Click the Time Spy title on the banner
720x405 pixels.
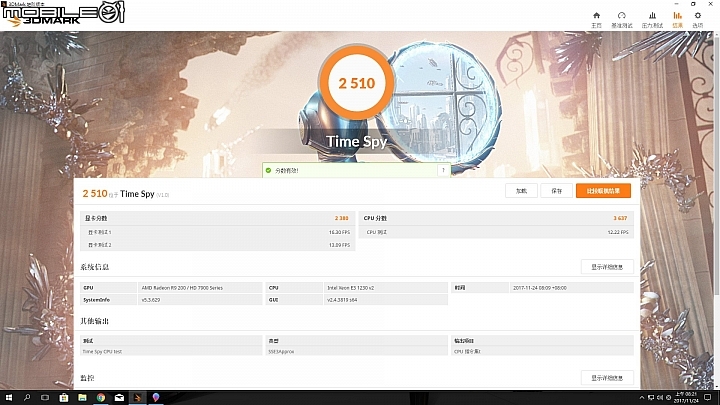356,142
